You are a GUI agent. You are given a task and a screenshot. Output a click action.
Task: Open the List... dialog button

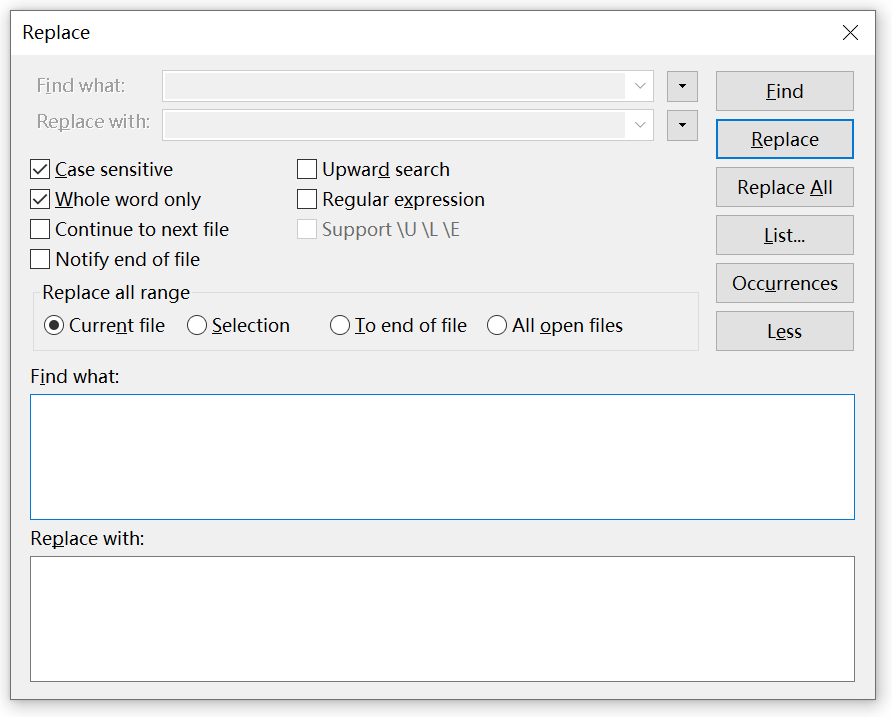(784, 235)
